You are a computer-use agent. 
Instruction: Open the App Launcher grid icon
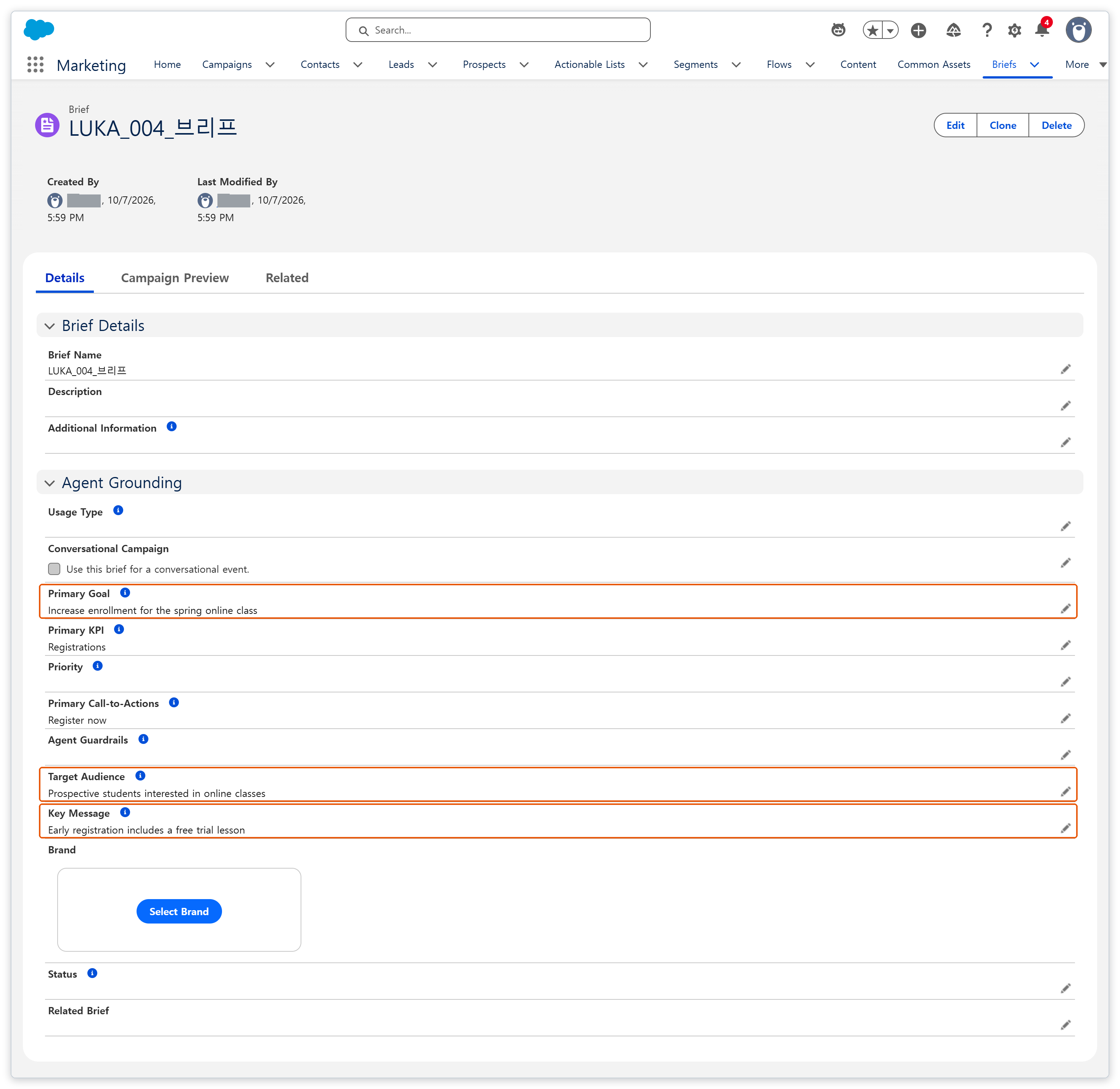tap(35, 65)
